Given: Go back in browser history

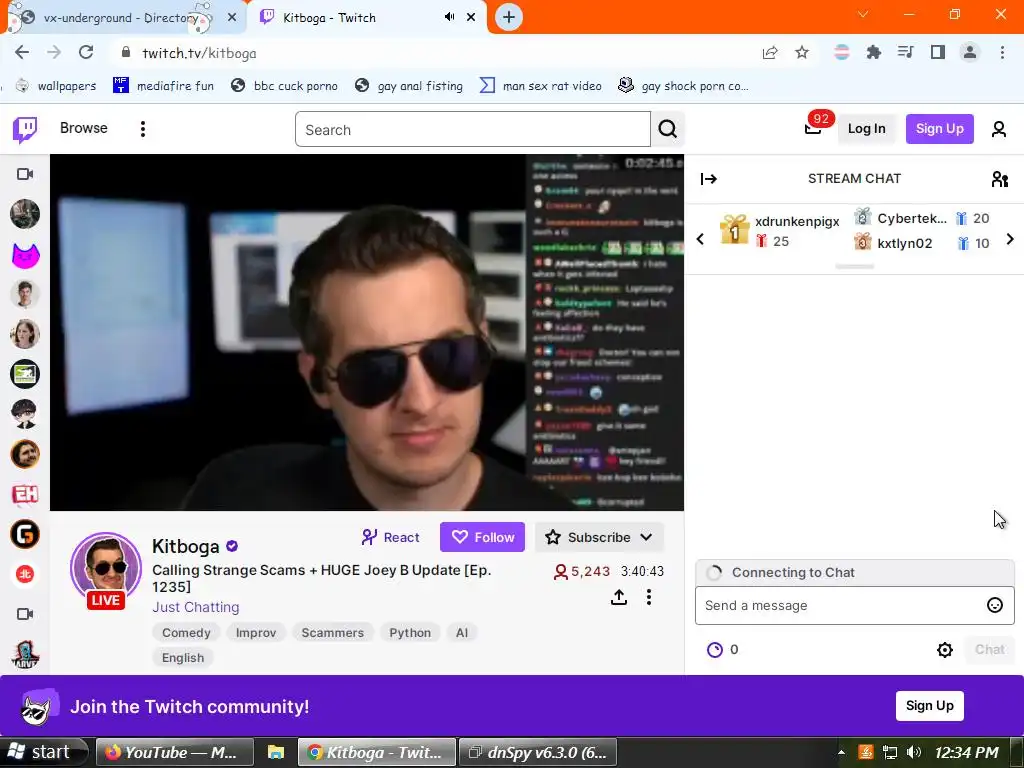Looking at the screenshot, I should pyautogui.click(x=22, y=53).
